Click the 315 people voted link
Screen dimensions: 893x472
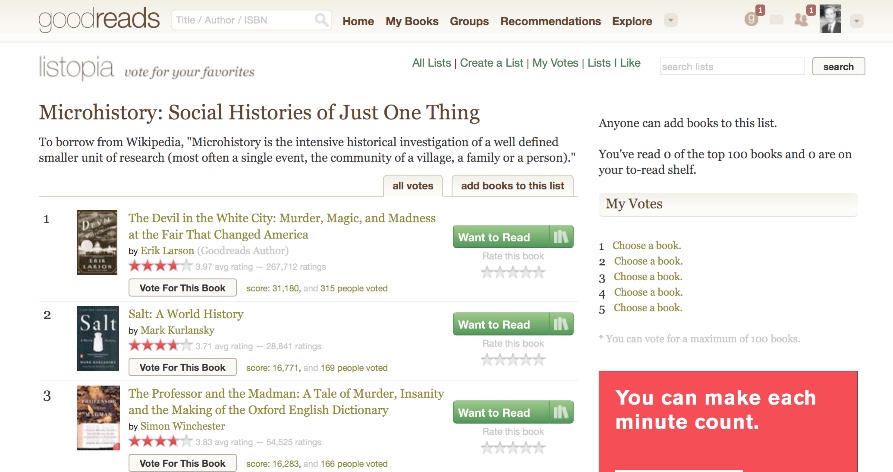click(x=354, y=289)
